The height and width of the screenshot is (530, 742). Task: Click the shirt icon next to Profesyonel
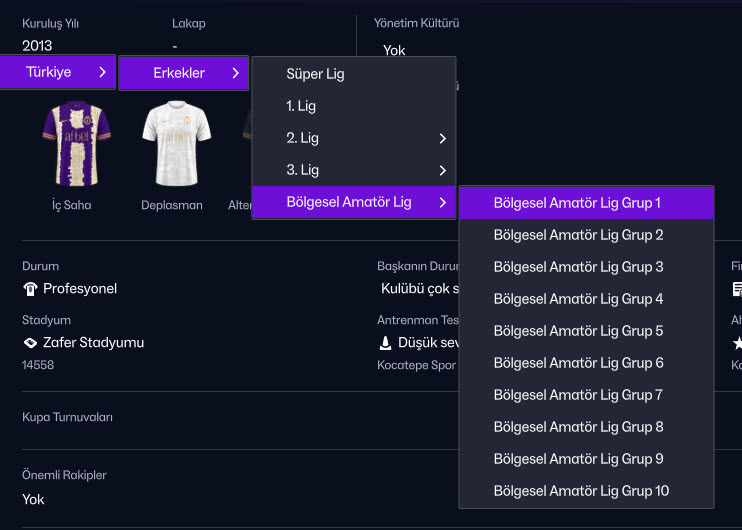[x=30, y=289]
